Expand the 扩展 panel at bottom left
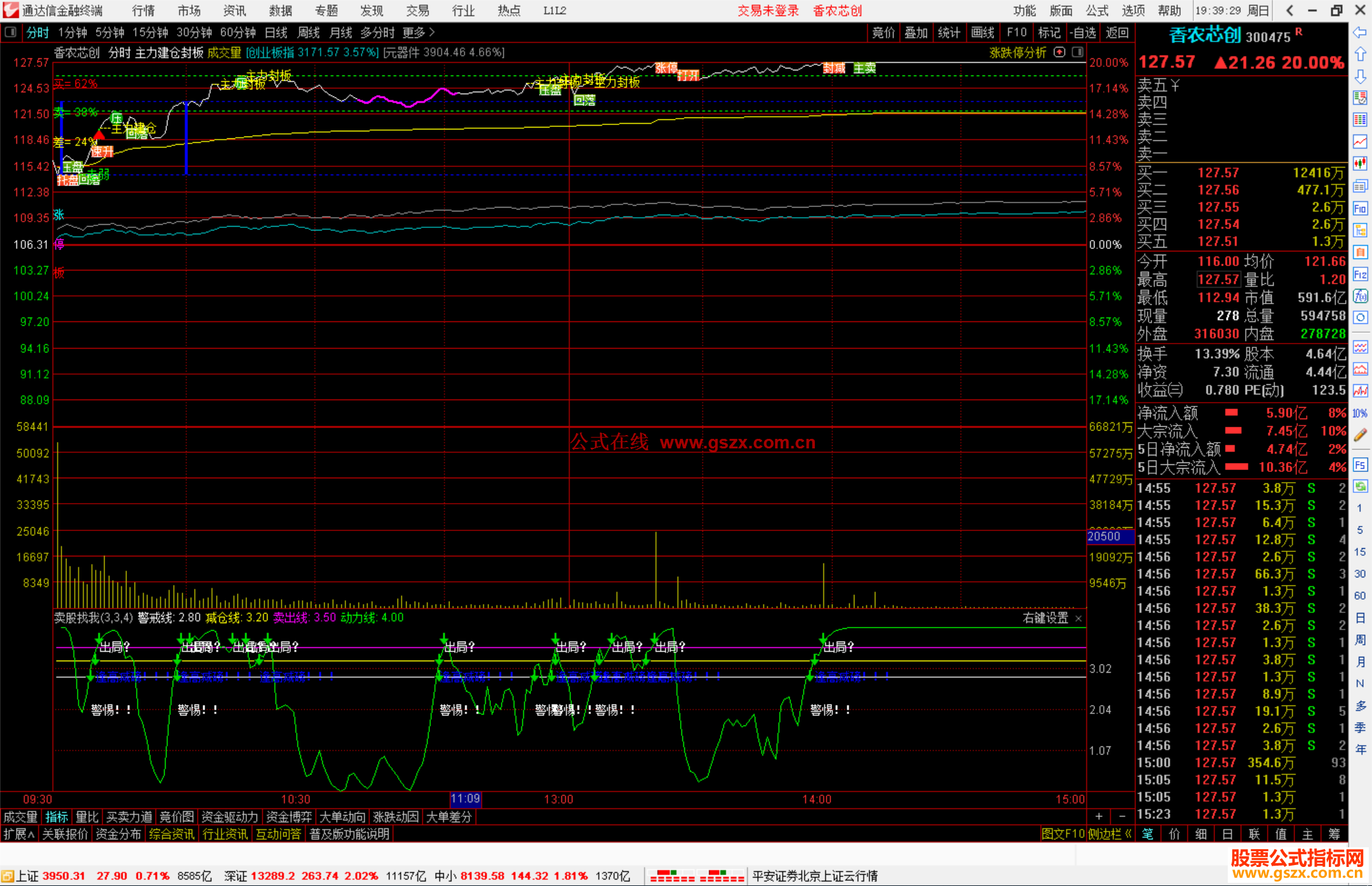The height and width of the screenshot is (886, 1372). [18, 834]
